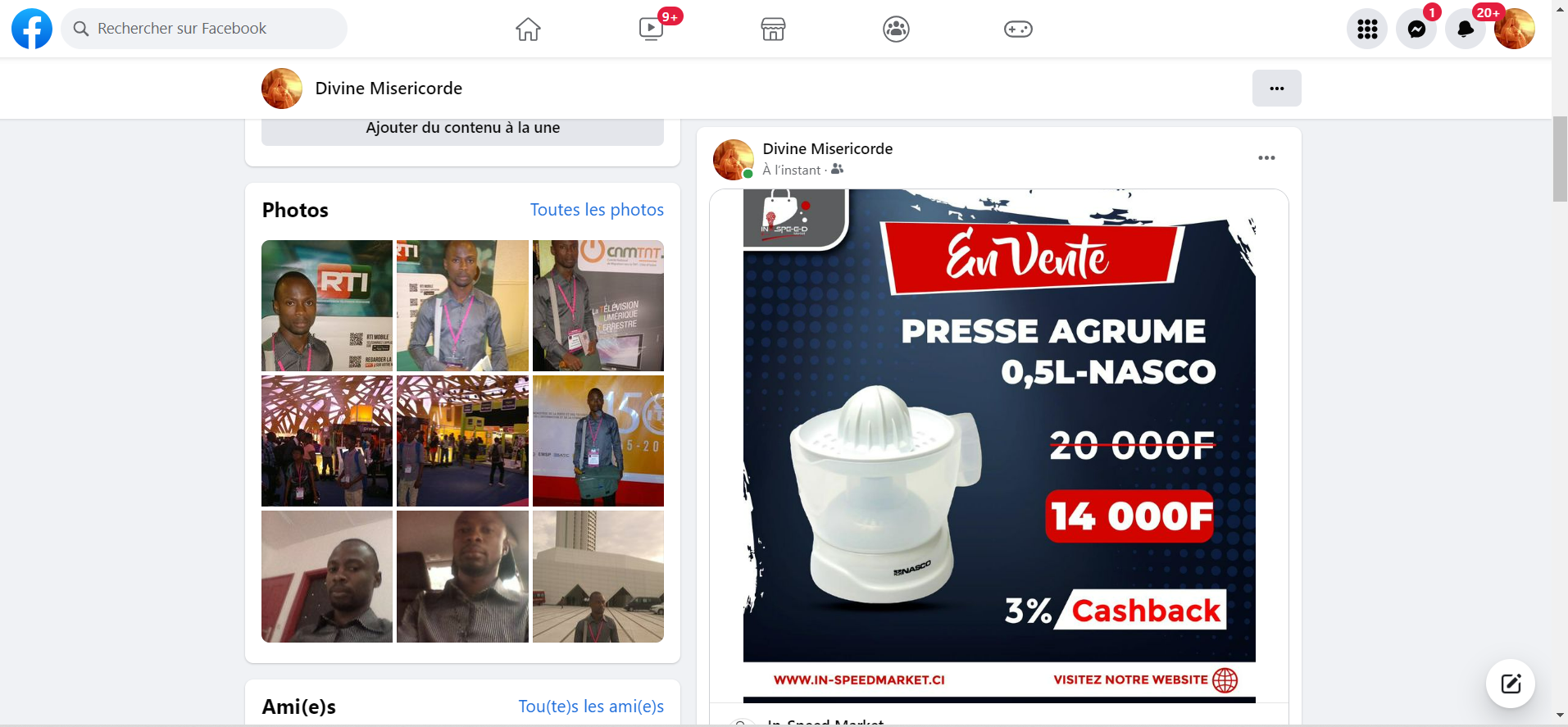Open the notifications bell
1568x727 pixels.
1465,30
